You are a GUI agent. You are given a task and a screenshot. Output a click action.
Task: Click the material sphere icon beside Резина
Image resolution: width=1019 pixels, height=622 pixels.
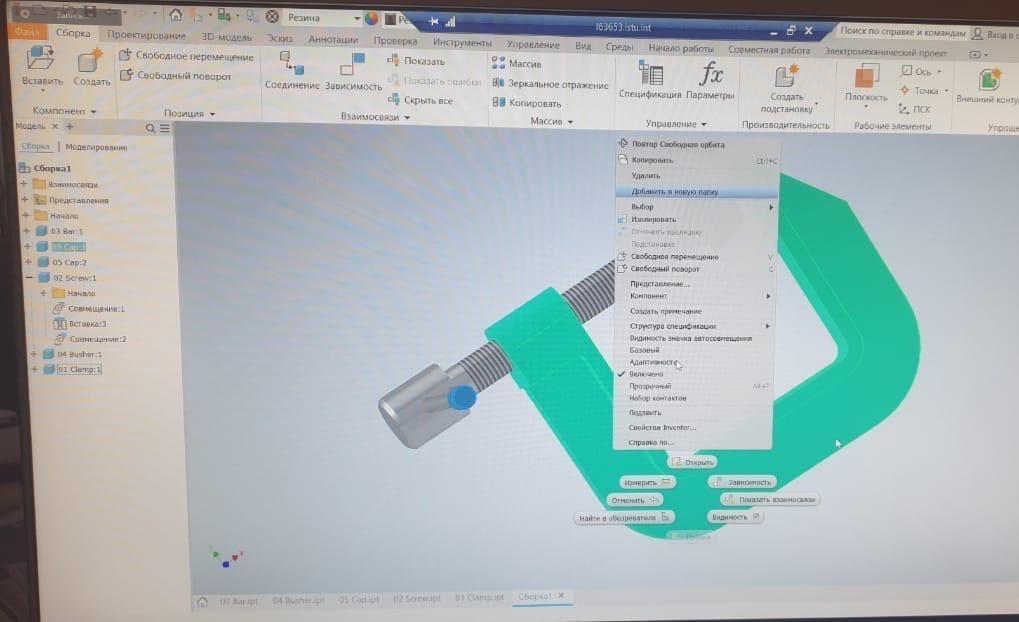pyautogui.click(x=273, y=16)
